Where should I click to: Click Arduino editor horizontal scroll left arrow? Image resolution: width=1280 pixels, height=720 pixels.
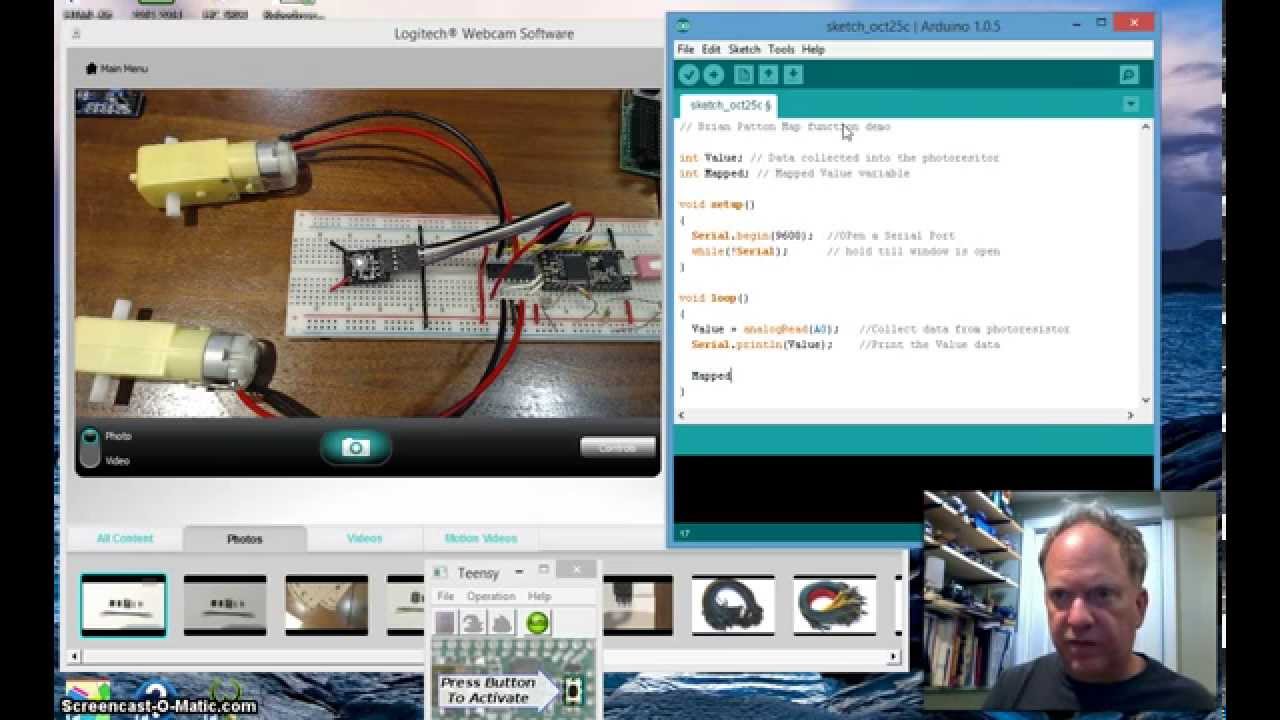(x=683, y=415)
